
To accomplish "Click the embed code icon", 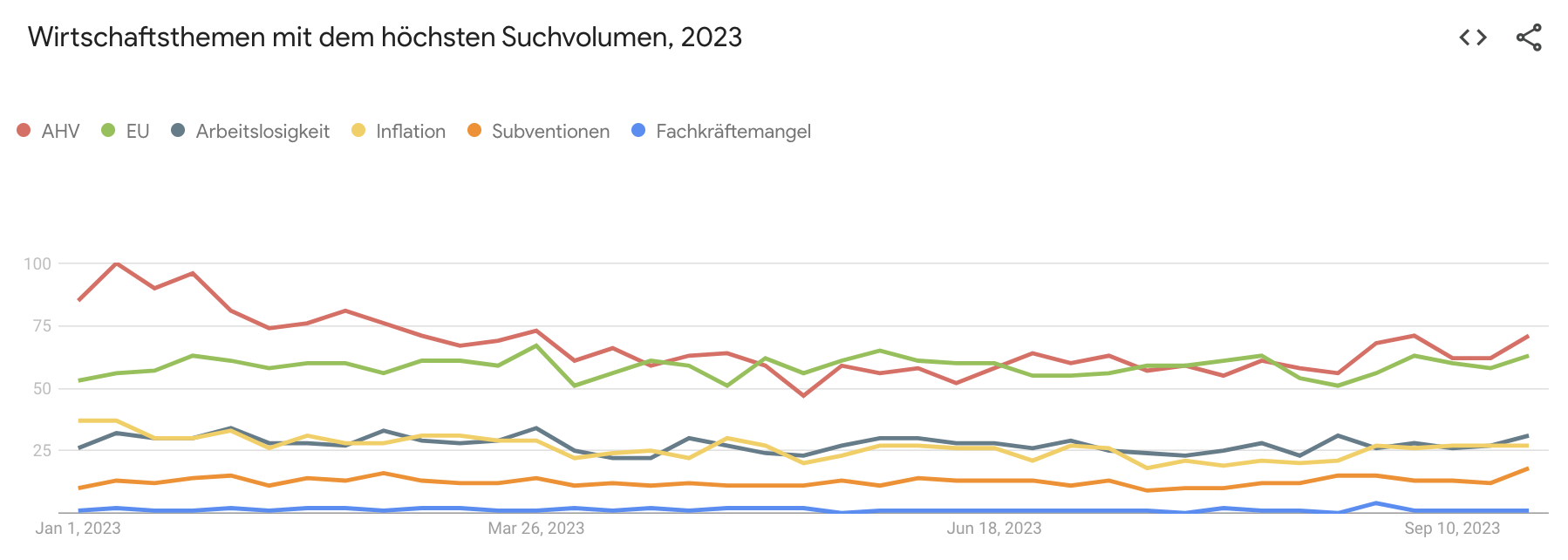I will coord(1472,38).
